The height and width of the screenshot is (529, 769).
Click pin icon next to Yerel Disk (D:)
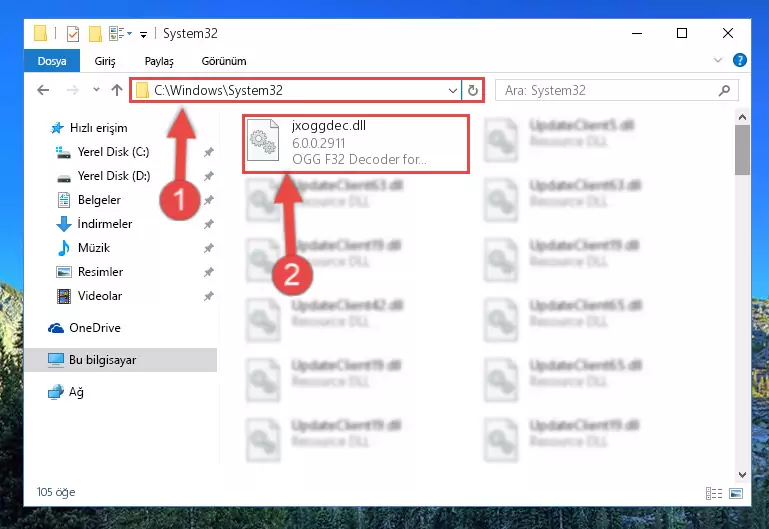click(209, 176)
